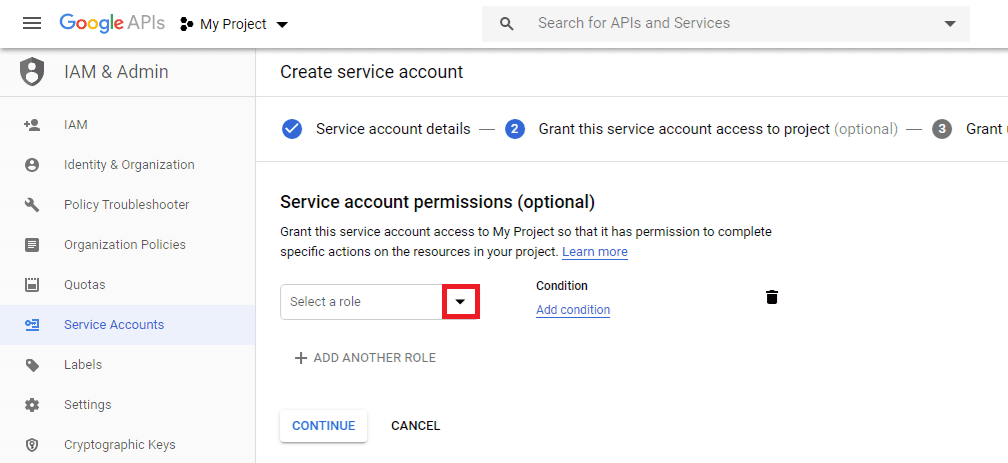Screen dimensions: 1008x463
Task: Click the Organization Policies document icon
Action: tap(32, 245)
